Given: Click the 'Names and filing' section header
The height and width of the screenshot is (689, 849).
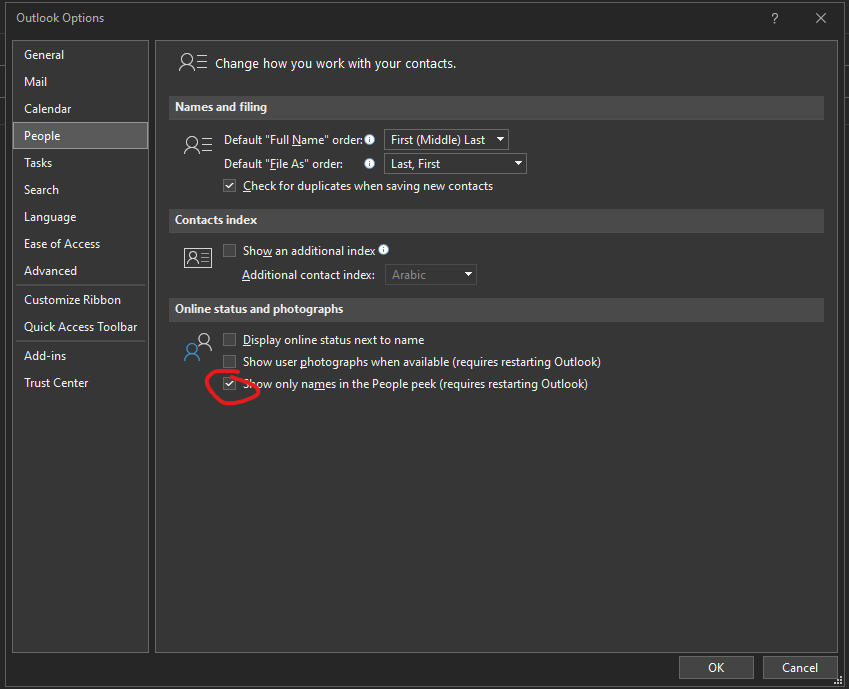Looking at the screenshot, I should point(221,107).
